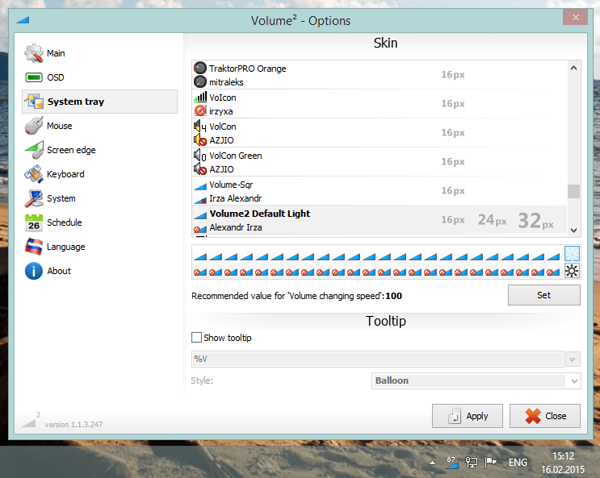Select the VoIcon irzyxa skin row
The height and width of the screenshot is (478, 600).
pyautogui.click(x=379, y=104)
